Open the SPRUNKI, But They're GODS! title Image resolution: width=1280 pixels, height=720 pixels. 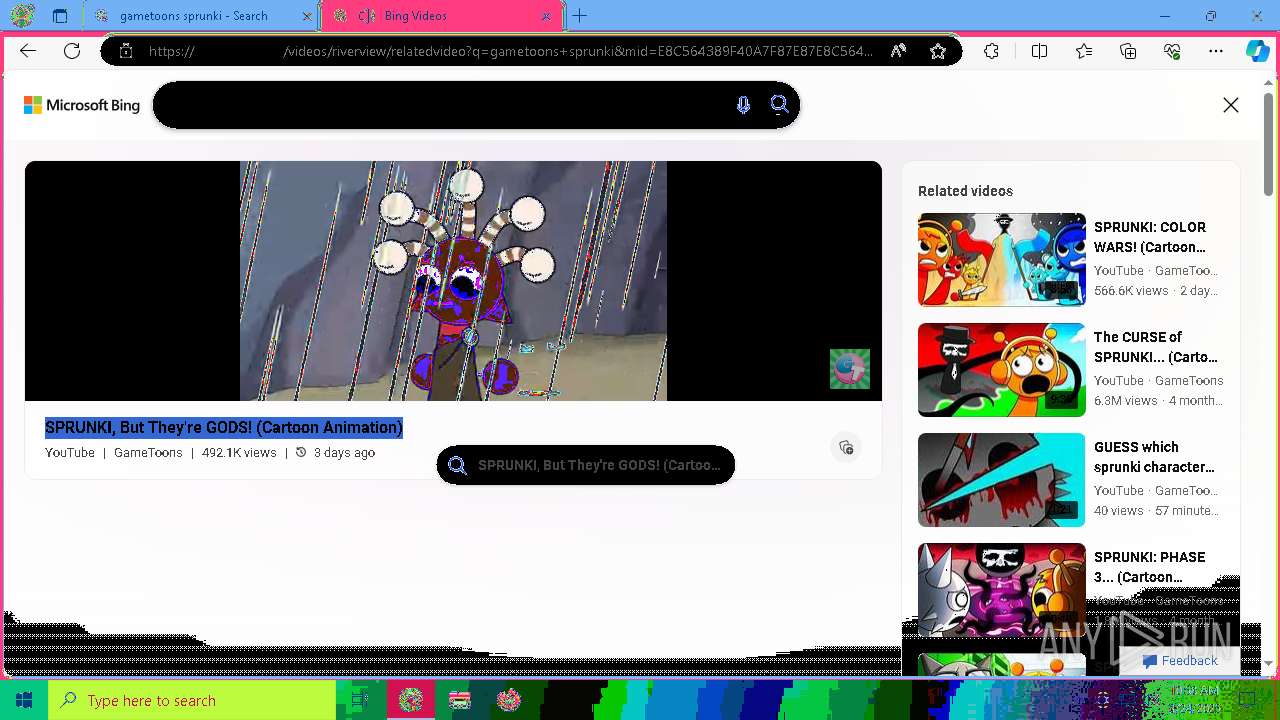coord(224,428)
